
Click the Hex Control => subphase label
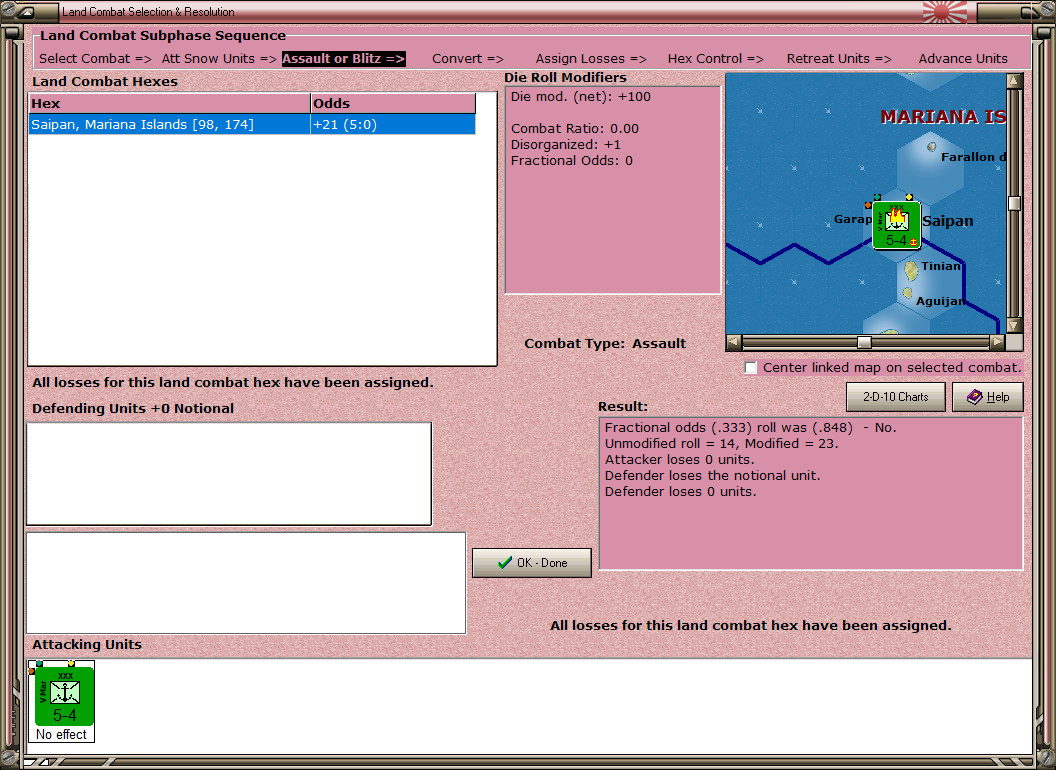click(715, 59)
